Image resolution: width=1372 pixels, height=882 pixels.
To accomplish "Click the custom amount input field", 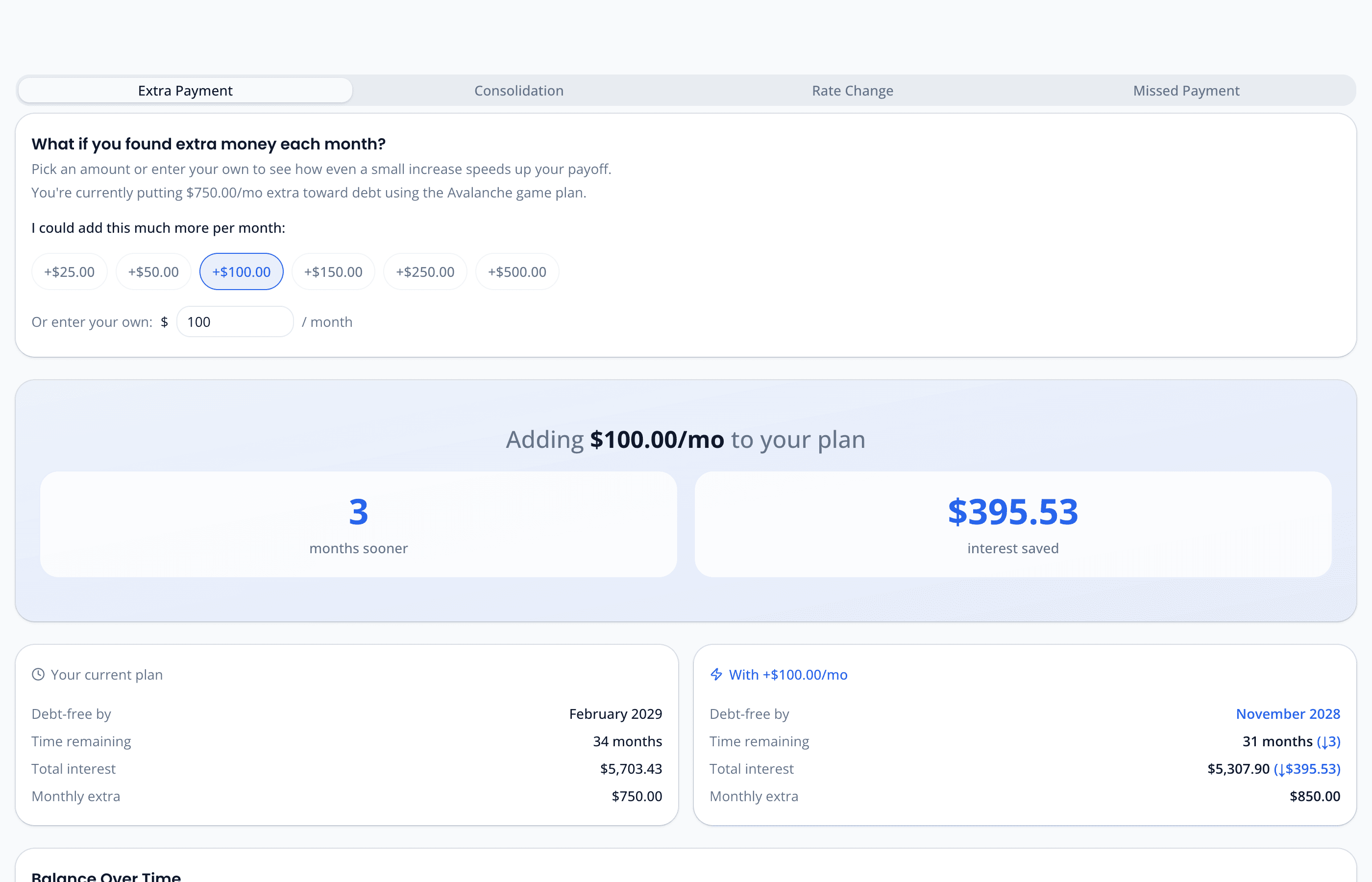I will 235,321.
